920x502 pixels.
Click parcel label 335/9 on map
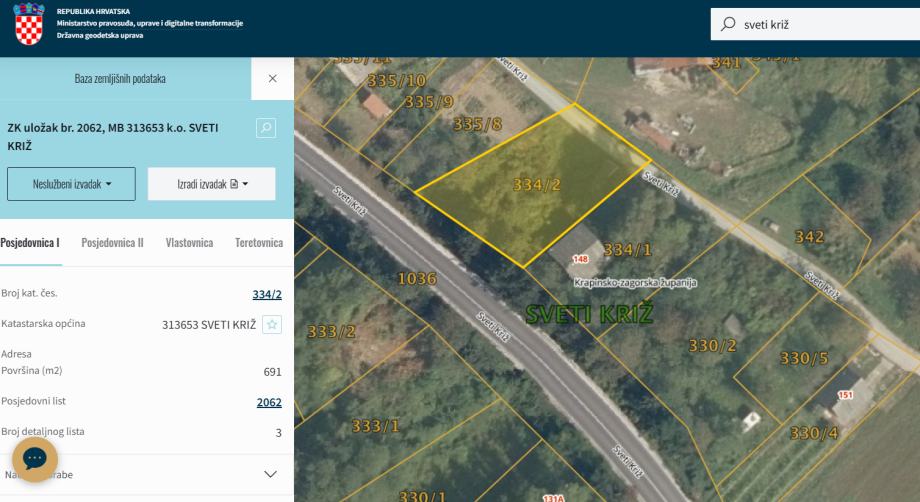click(x=429, y=102)
